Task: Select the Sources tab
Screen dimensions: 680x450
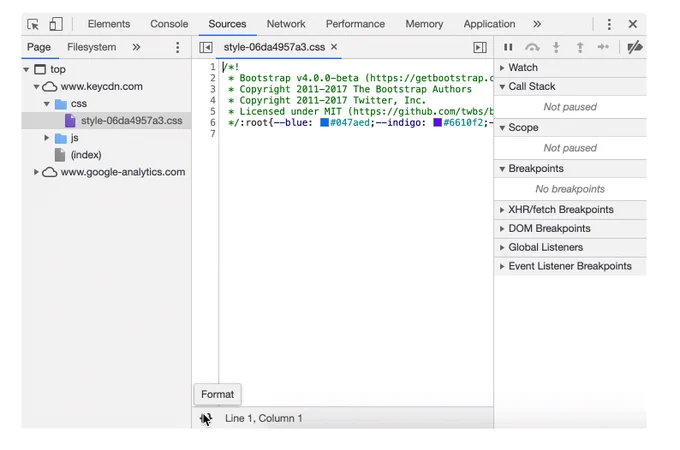Action: pyautogui.click(x=227, y=24)
